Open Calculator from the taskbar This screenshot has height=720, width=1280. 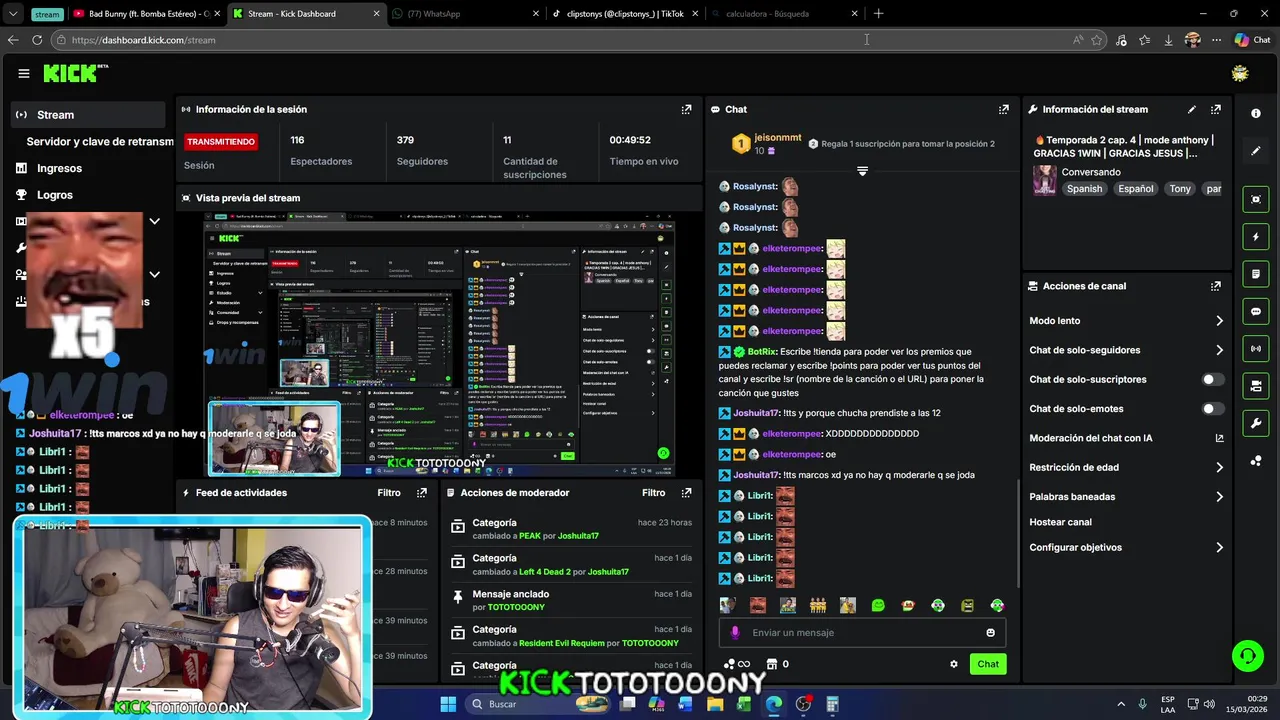coord(833,704)
